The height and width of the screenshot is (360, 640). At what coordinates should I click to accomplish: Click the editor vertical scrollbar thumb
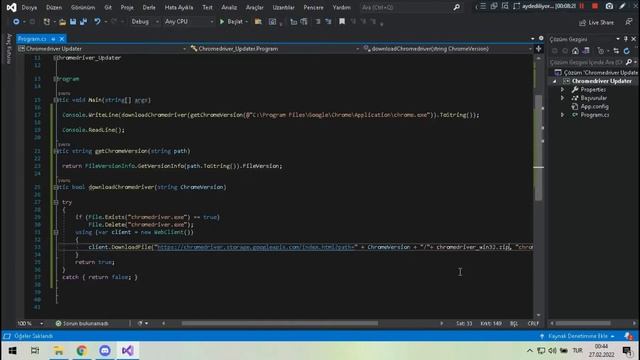pos(538,148)
